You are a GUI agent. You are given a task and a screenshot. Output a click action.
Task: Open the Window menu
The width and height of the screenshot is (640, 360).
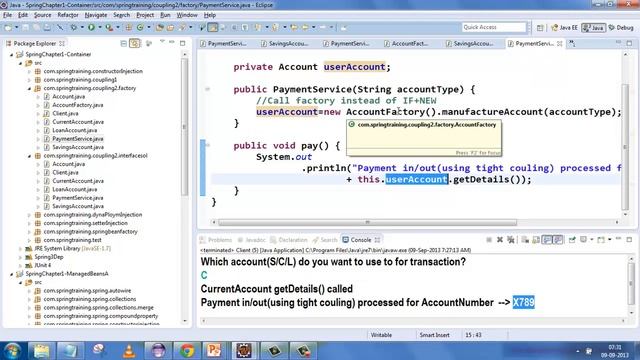click(x=187, y=15)
